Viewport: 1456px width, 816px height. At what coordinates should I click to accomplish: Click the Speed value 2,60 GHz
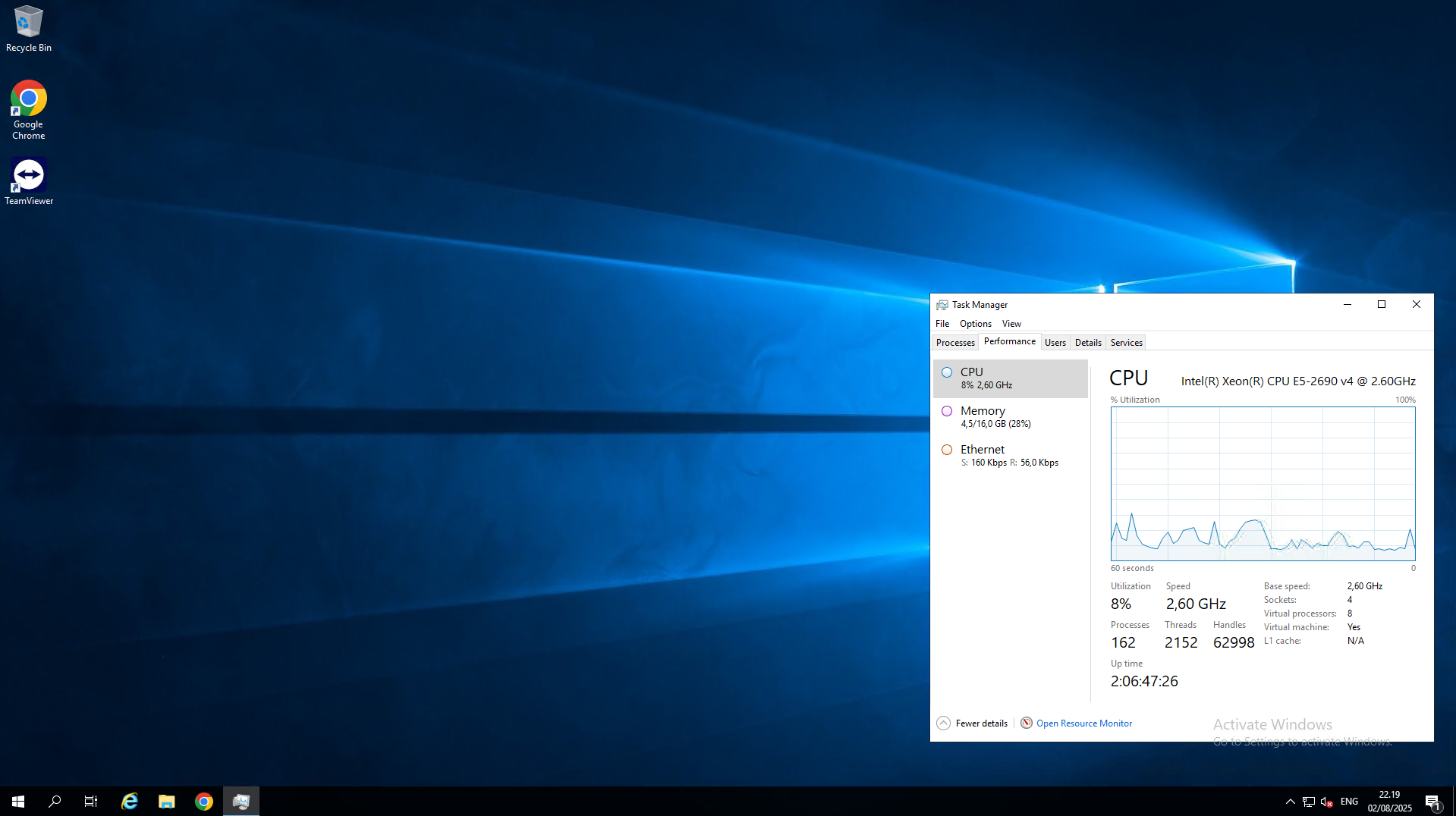coord(1196,604)
